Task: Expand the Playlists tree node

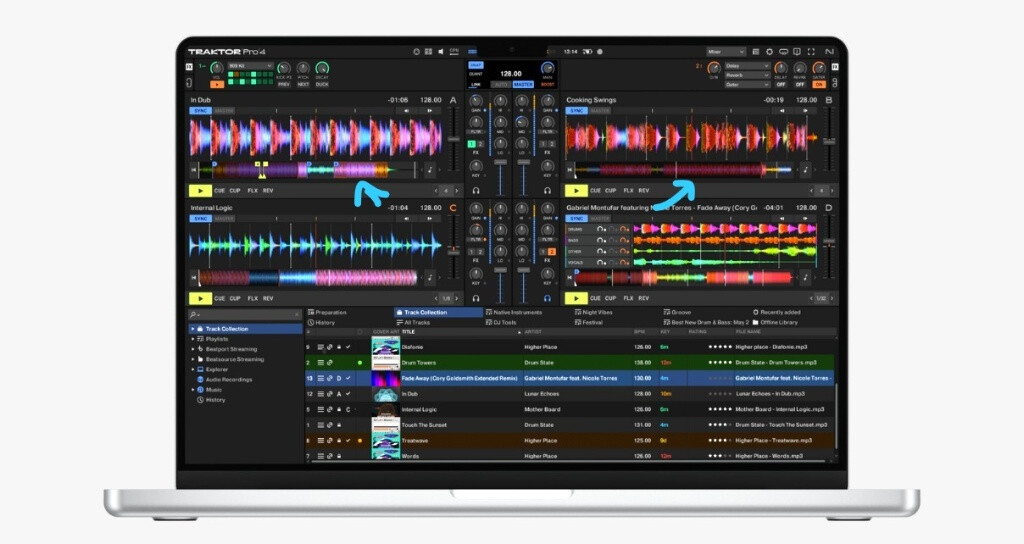Action: tap(193, 339)
